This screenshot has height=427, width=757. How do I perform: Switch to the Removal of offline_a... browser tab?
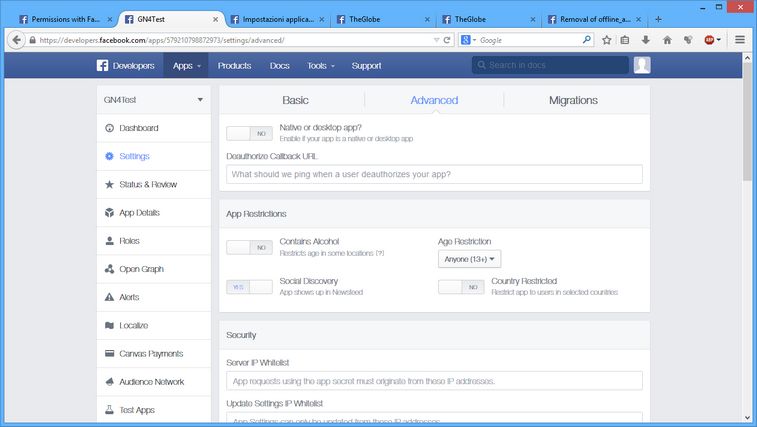[x=595, y=19]
